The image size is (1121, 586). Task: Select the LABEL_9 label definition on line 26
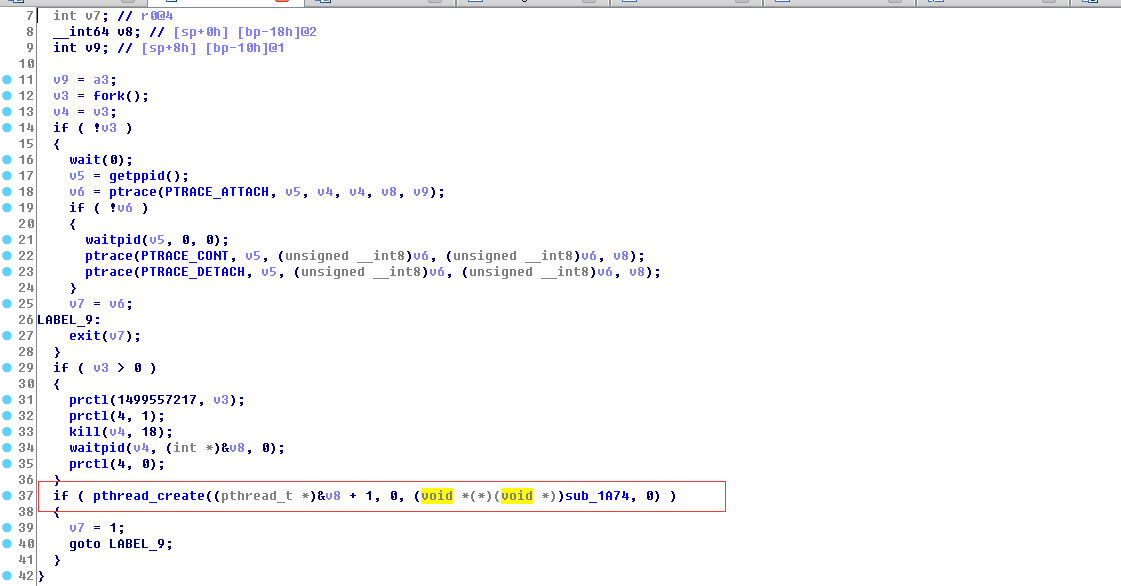(68, 320)
